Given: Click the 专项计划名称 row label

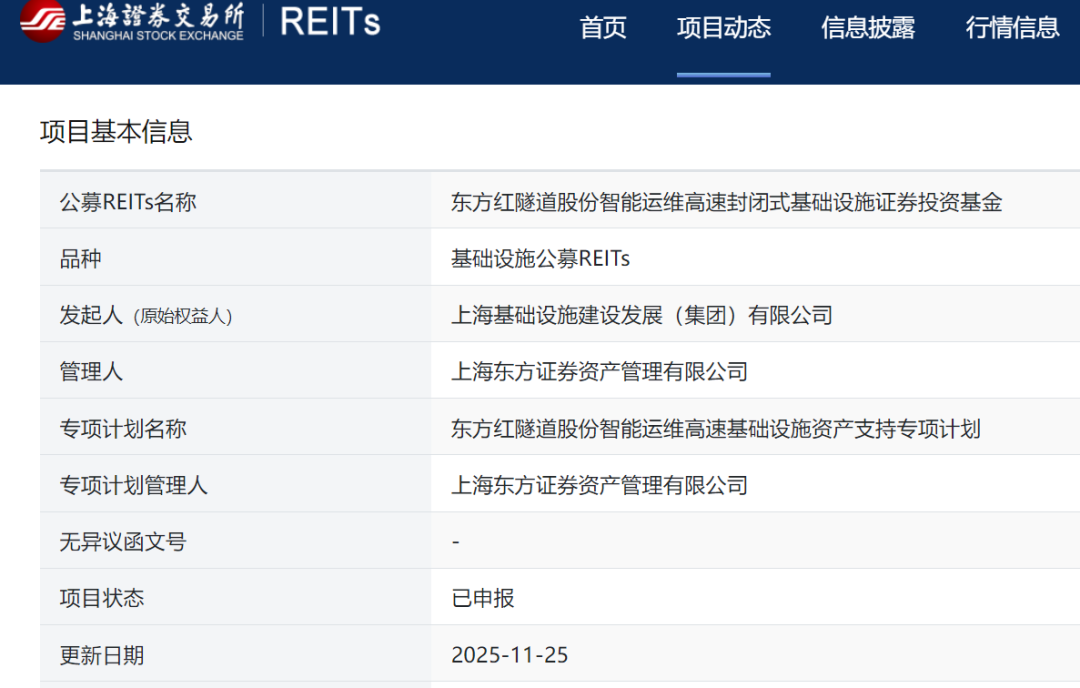Looking at the screenshot, I should (123, 429).
